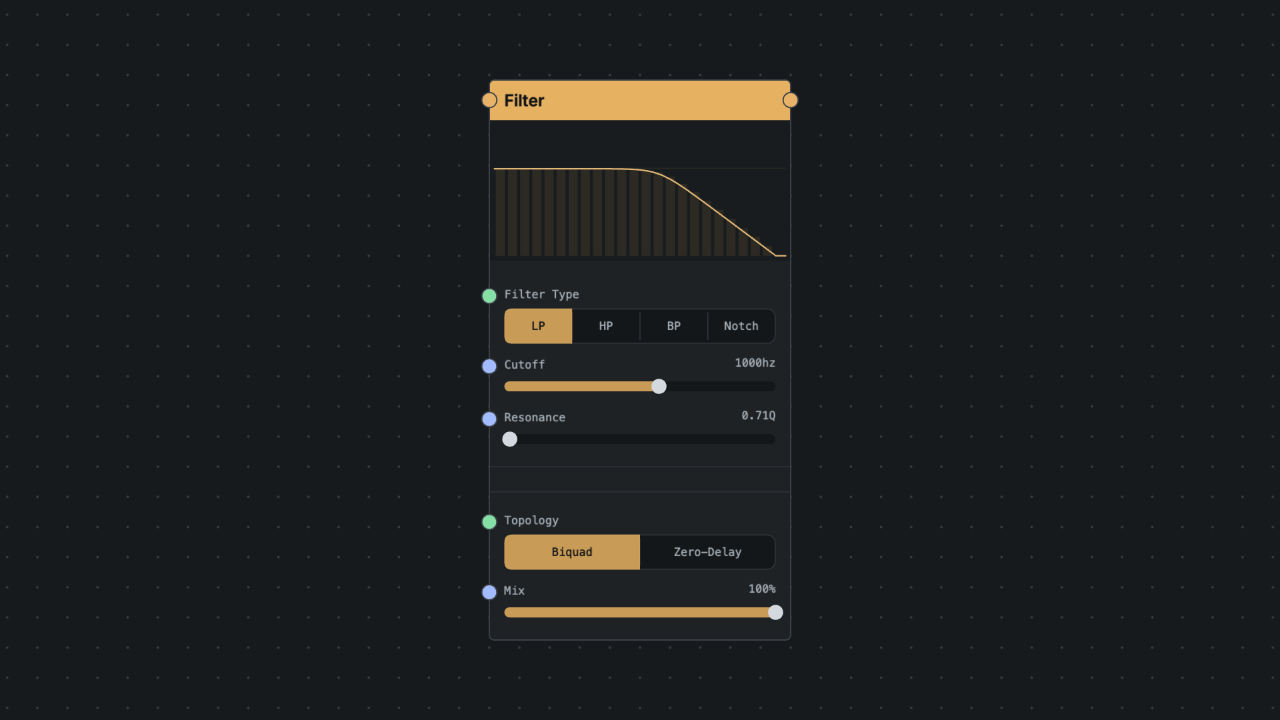Click the Filter node's input port
1280x720 pixels.
pos(489,100)
